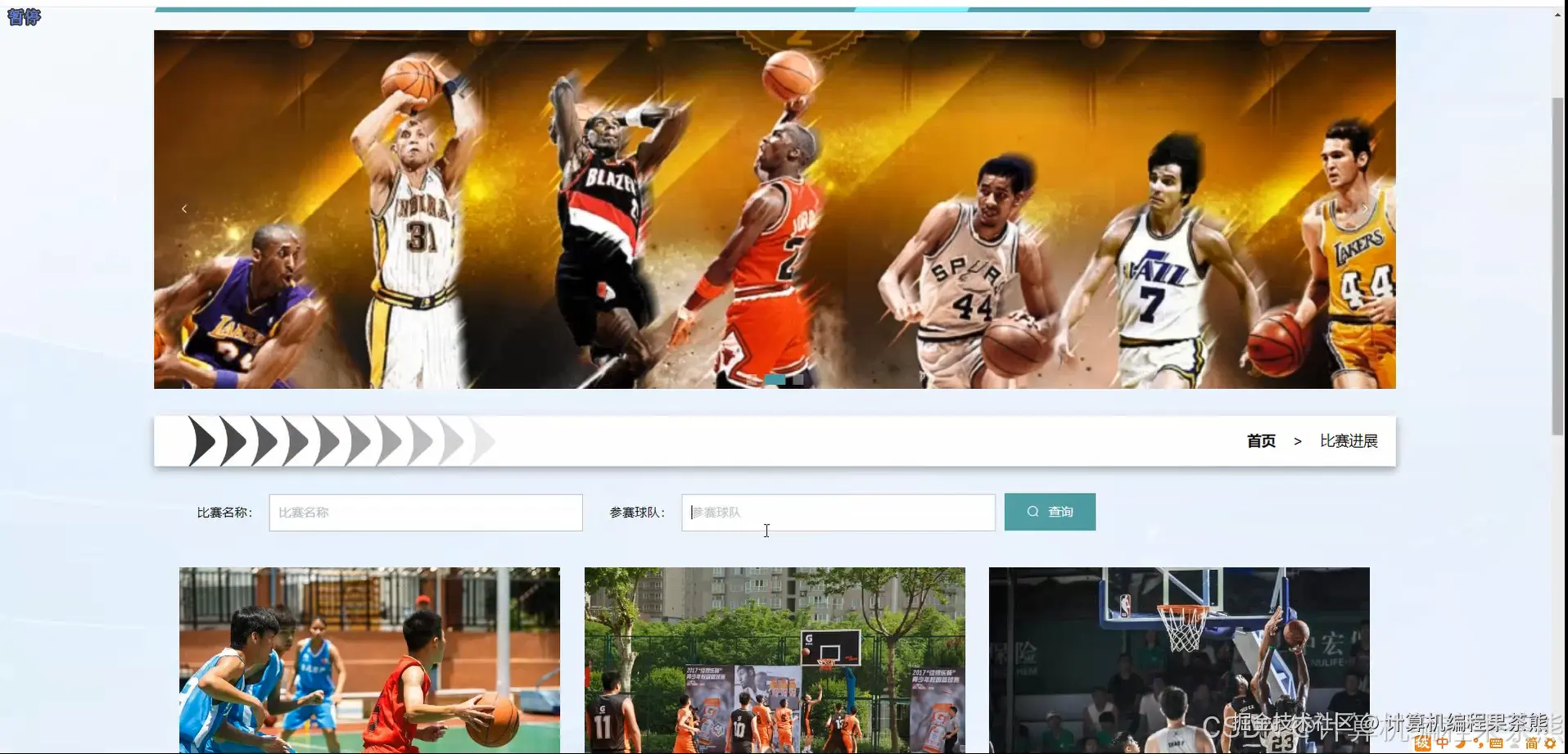Viewport: 1568px width, 754px height.
Task: Go to 首页 in the breadcrumb
Action: pos(1261,441)
